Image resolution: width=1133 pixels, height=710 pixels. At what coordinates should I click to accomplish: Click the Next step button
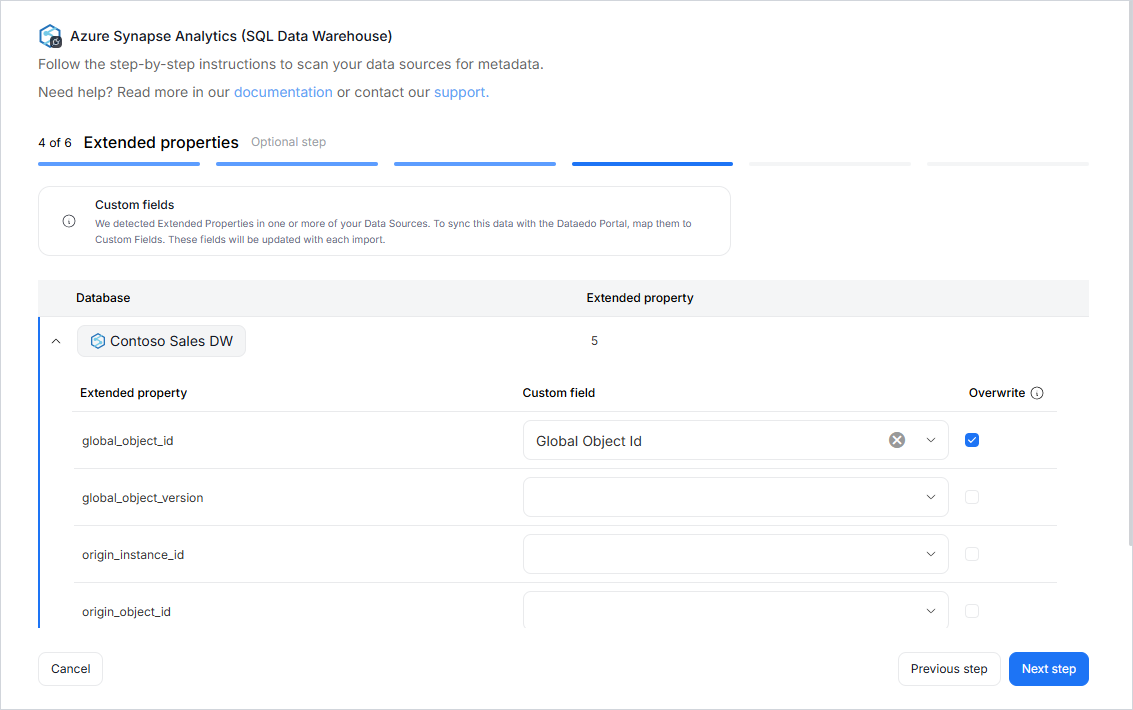[1048, 669]
